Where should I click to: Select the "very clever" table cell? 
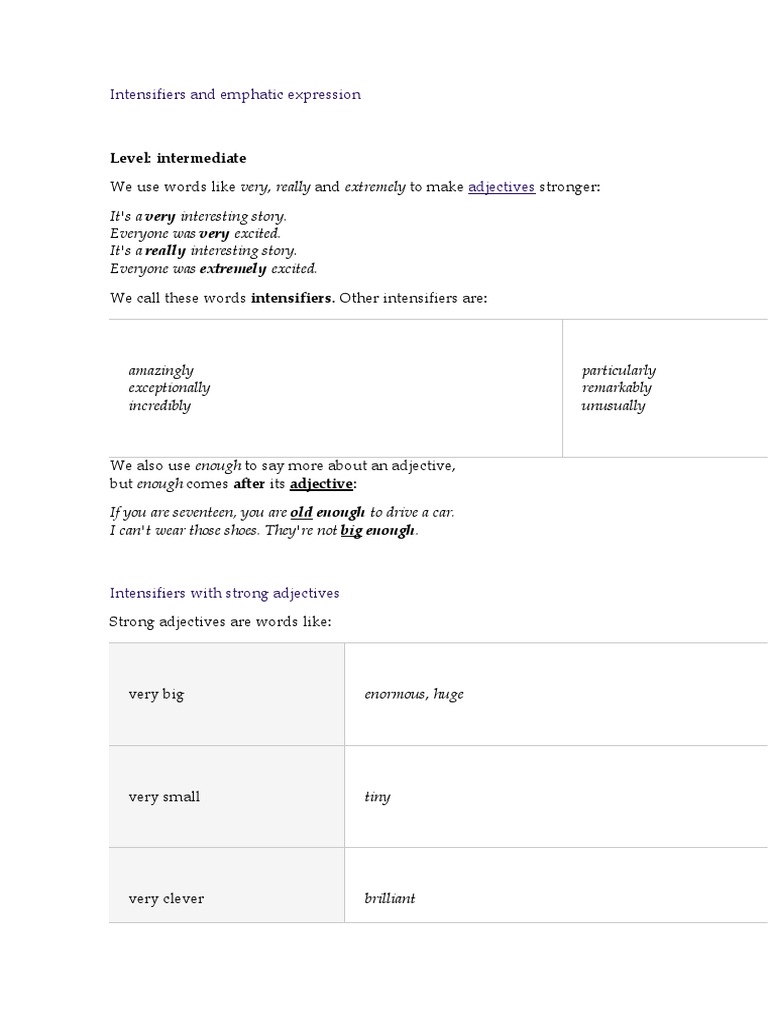tap(166, 898)
